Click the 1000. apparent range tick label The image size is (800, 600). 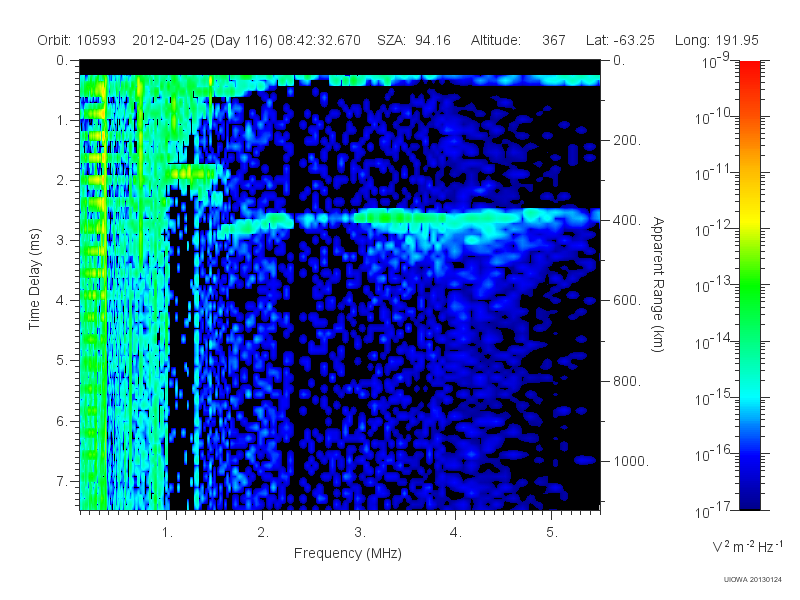pyautogui.click(x=631, y=461)
